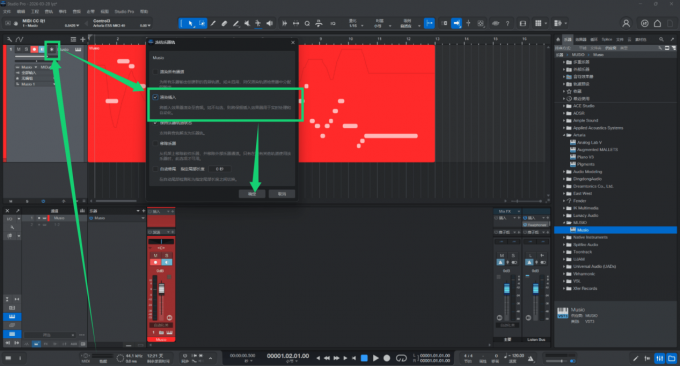Click the Record button in transport
Viewport: 680px width, 366px height.
(x=387, y=358)
